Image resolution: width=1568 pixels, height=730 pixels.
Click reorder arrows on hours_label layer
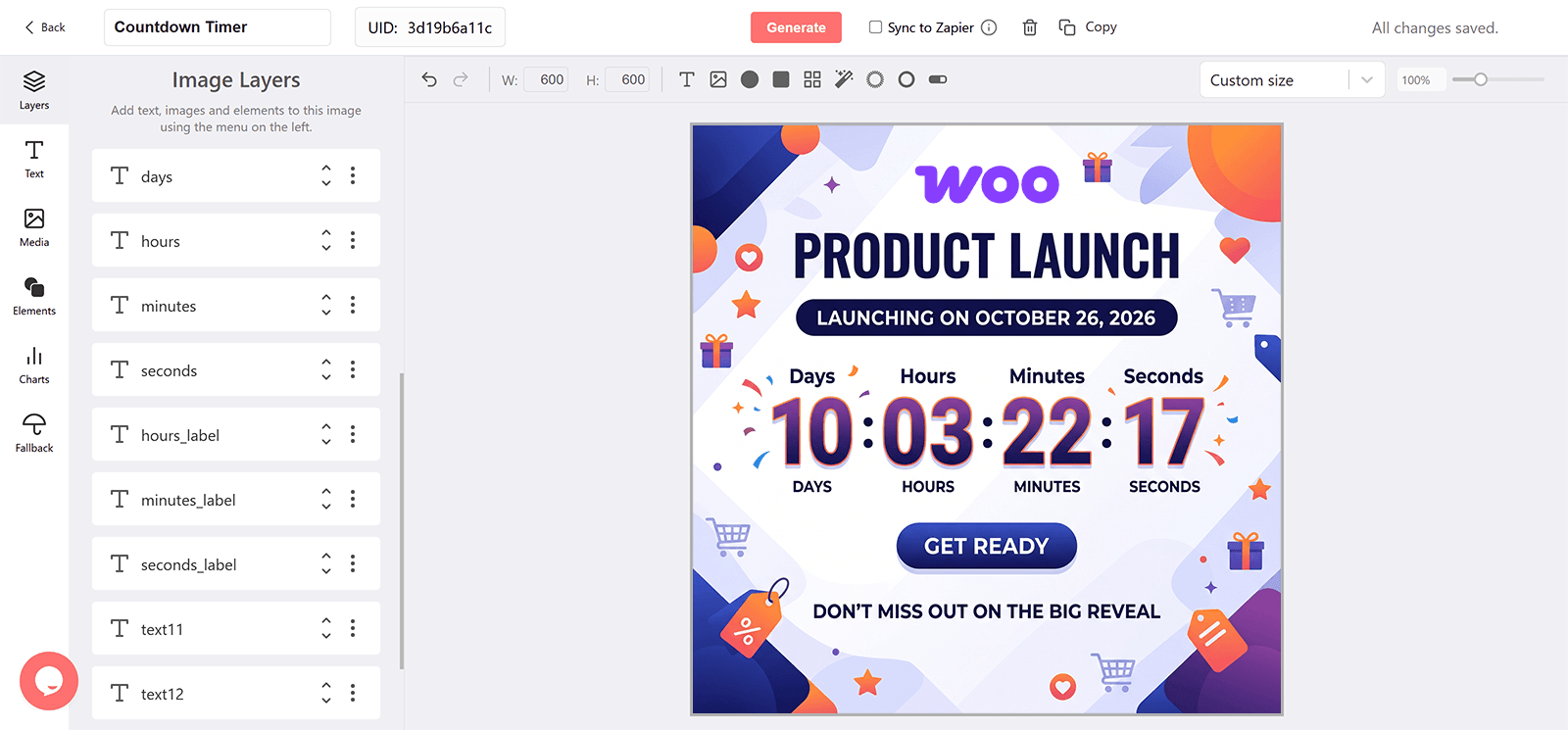[x=326, y=434]
